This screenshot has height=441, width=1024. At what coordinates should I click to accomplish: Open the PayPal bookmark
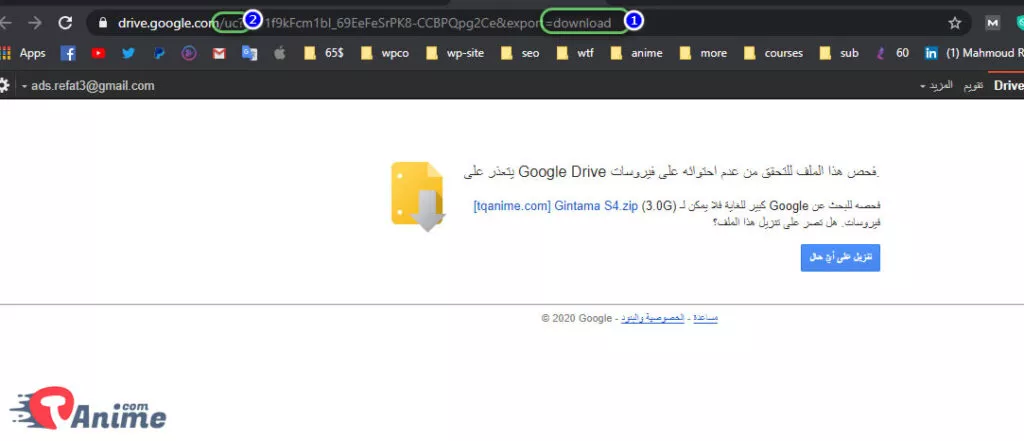159,54
